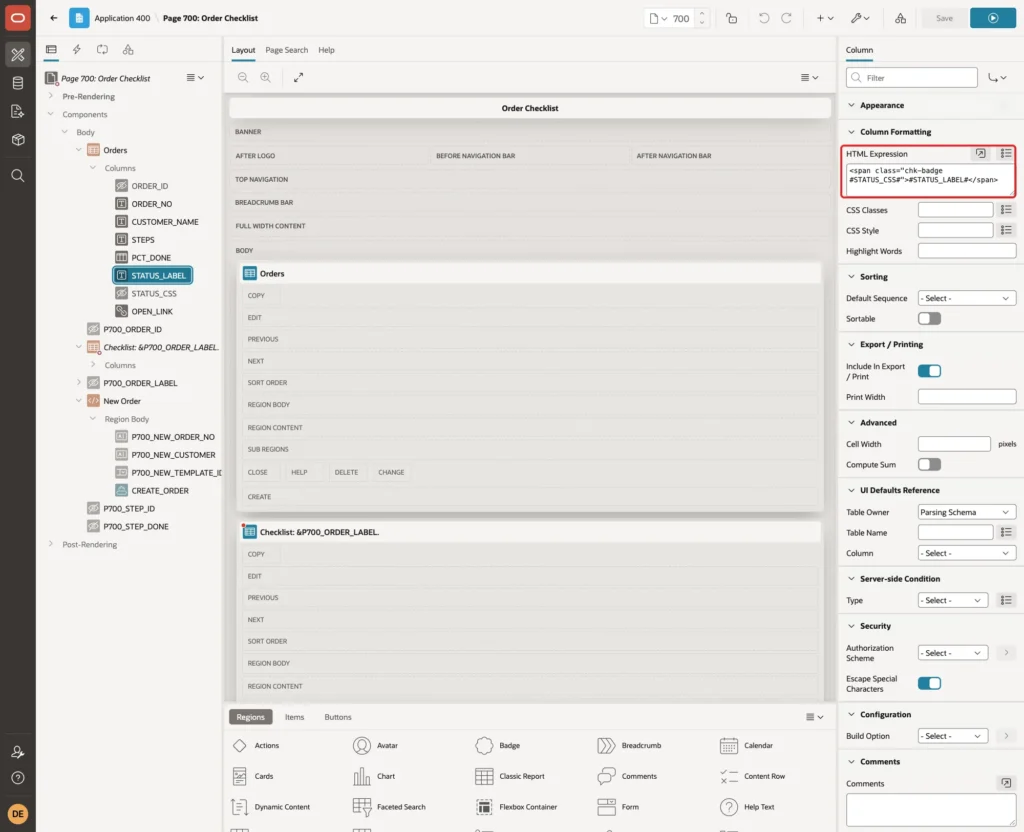Toggle the Compute Sum switch
Screen dimensions: 1024x832
click(929, 464)
